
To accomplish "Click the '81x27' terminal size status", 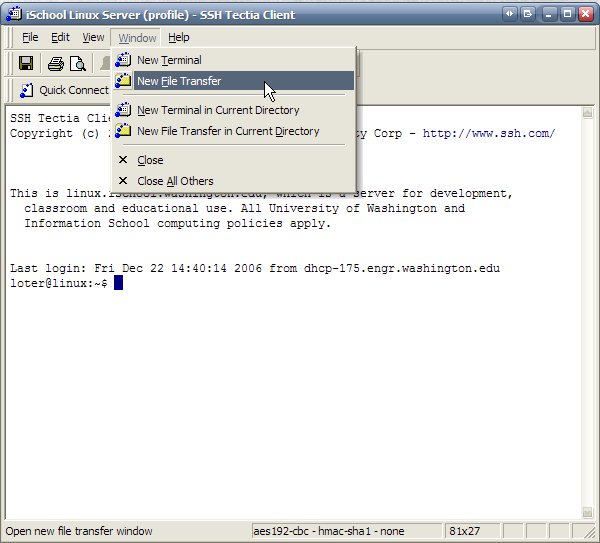I will point(464,531).
